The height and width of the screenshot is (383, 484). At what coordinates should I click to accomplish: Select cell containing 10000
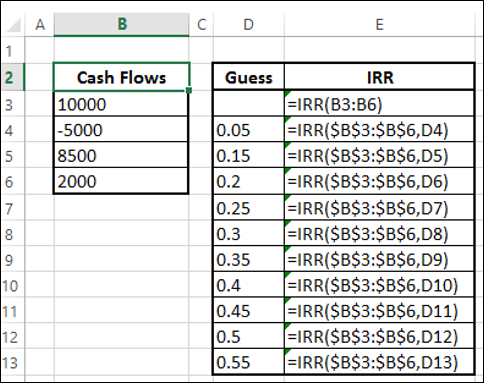(x=121, y=104)
